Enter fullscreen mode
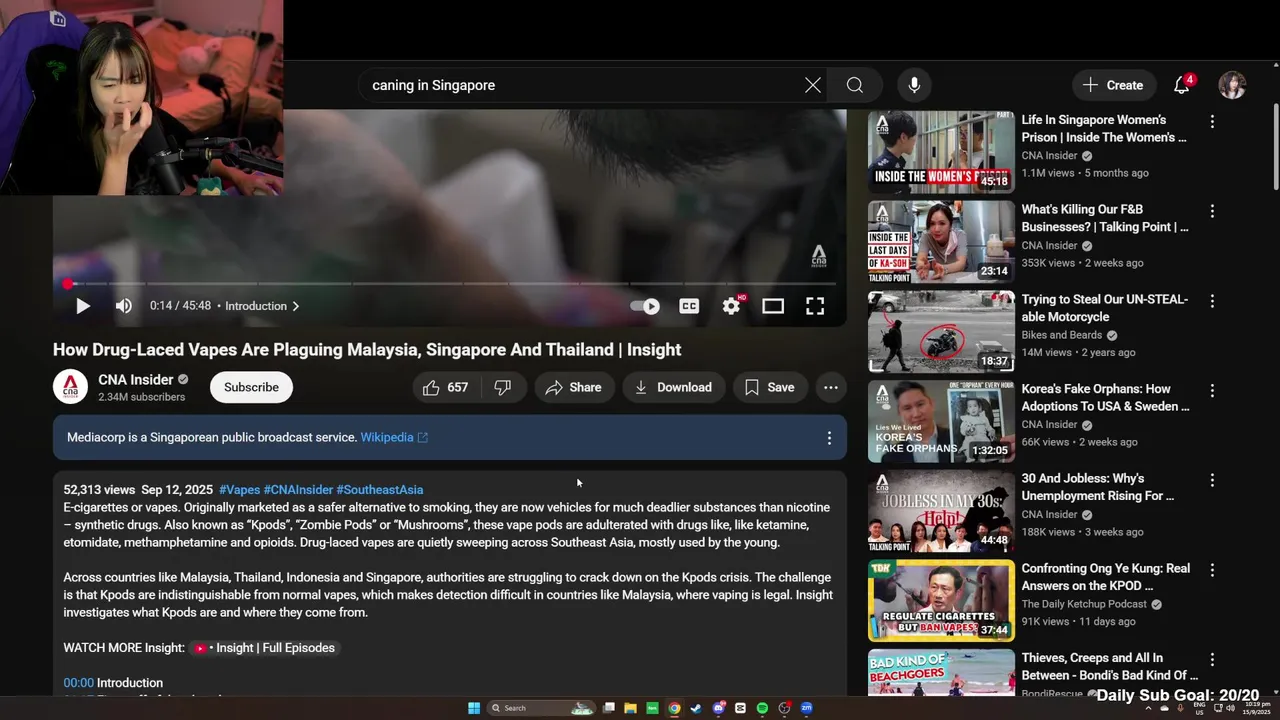1280x720 pixels. (815, 306)
